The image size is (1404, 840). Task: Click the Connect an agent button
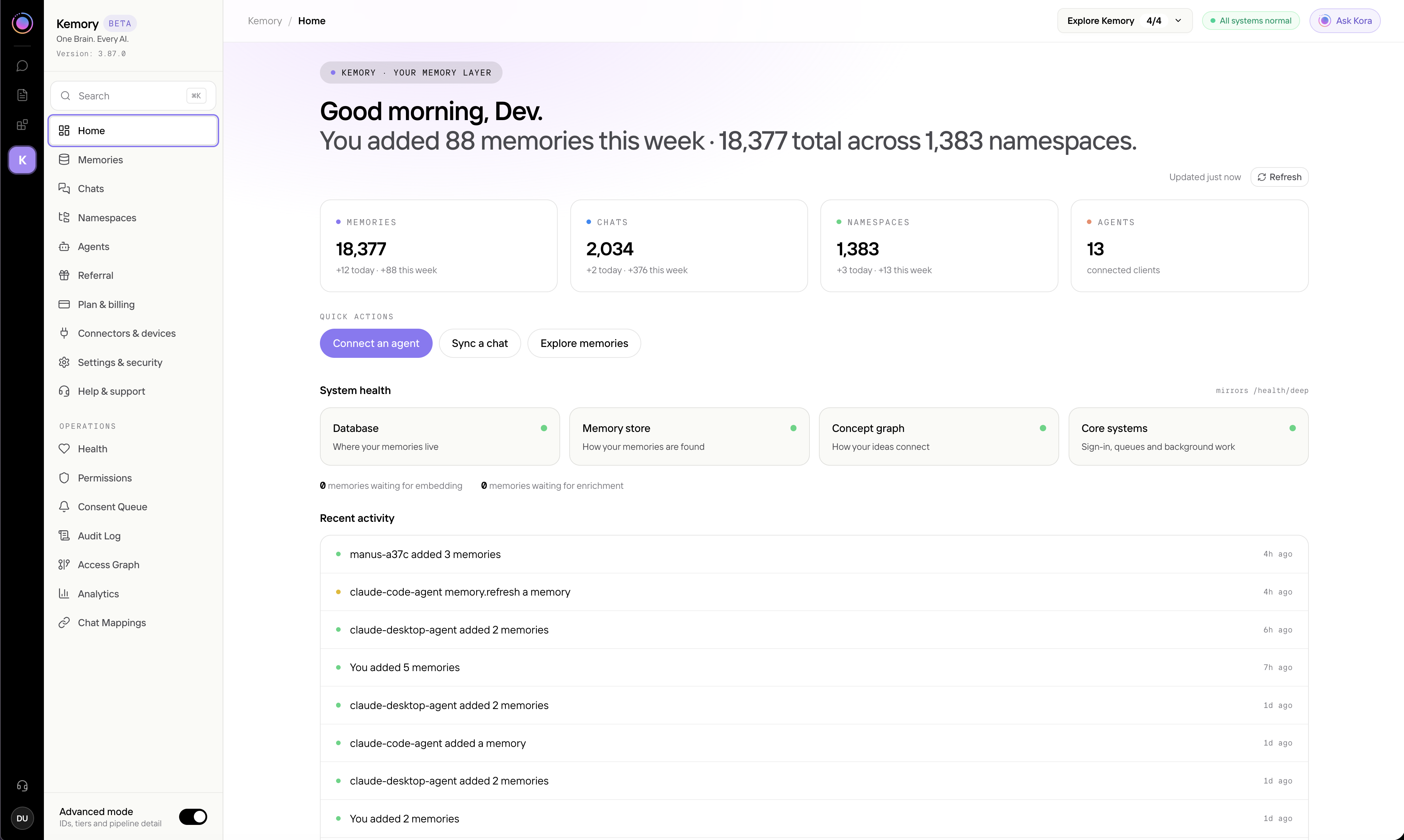376,343
